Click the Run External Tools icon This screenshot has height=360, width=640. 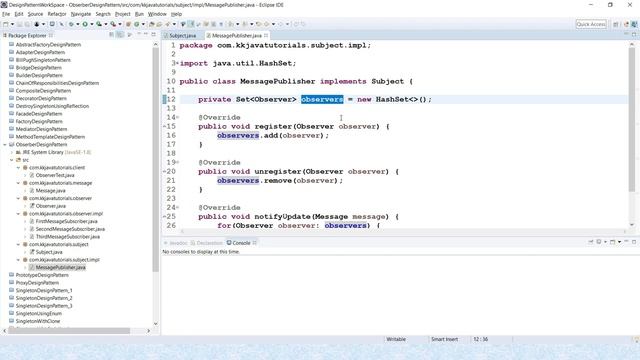[x=113, y=24]
